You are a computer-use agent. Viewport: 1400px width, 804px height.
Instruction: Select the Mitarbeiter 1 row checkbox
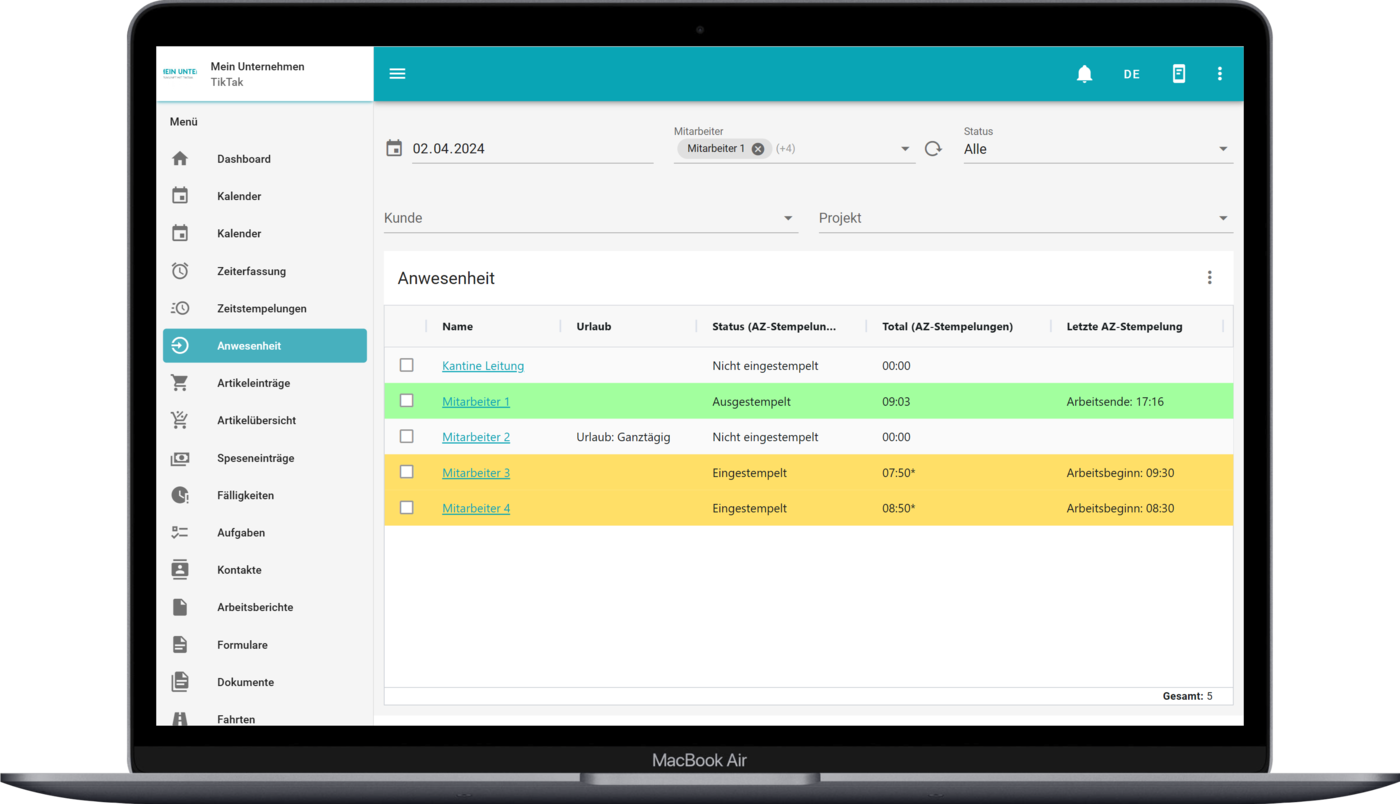tap(407, 401)
